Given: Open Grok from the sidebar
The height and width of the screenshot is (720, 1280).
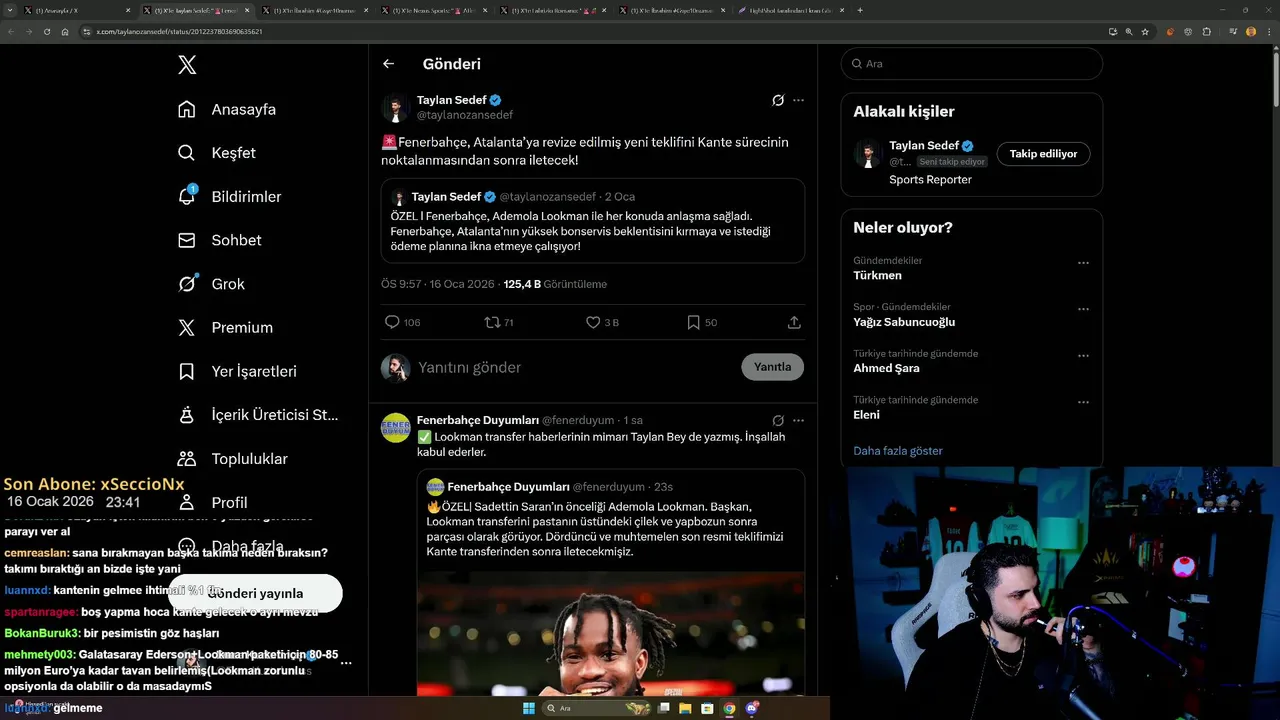Looking at the screenshot, I should (211, 284).
